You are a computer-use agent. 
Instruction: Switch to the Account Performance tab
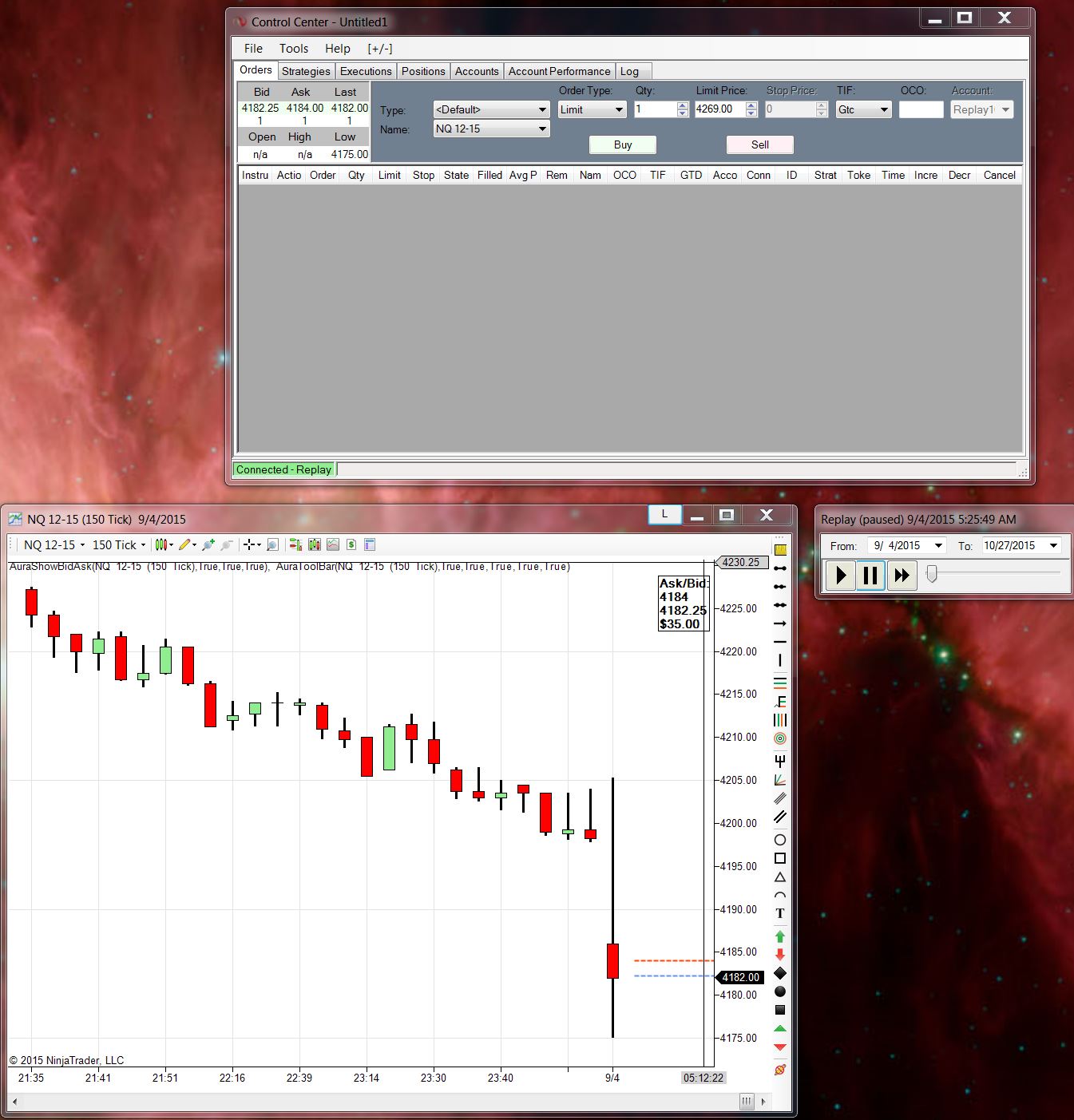click(x=559, y=71)
